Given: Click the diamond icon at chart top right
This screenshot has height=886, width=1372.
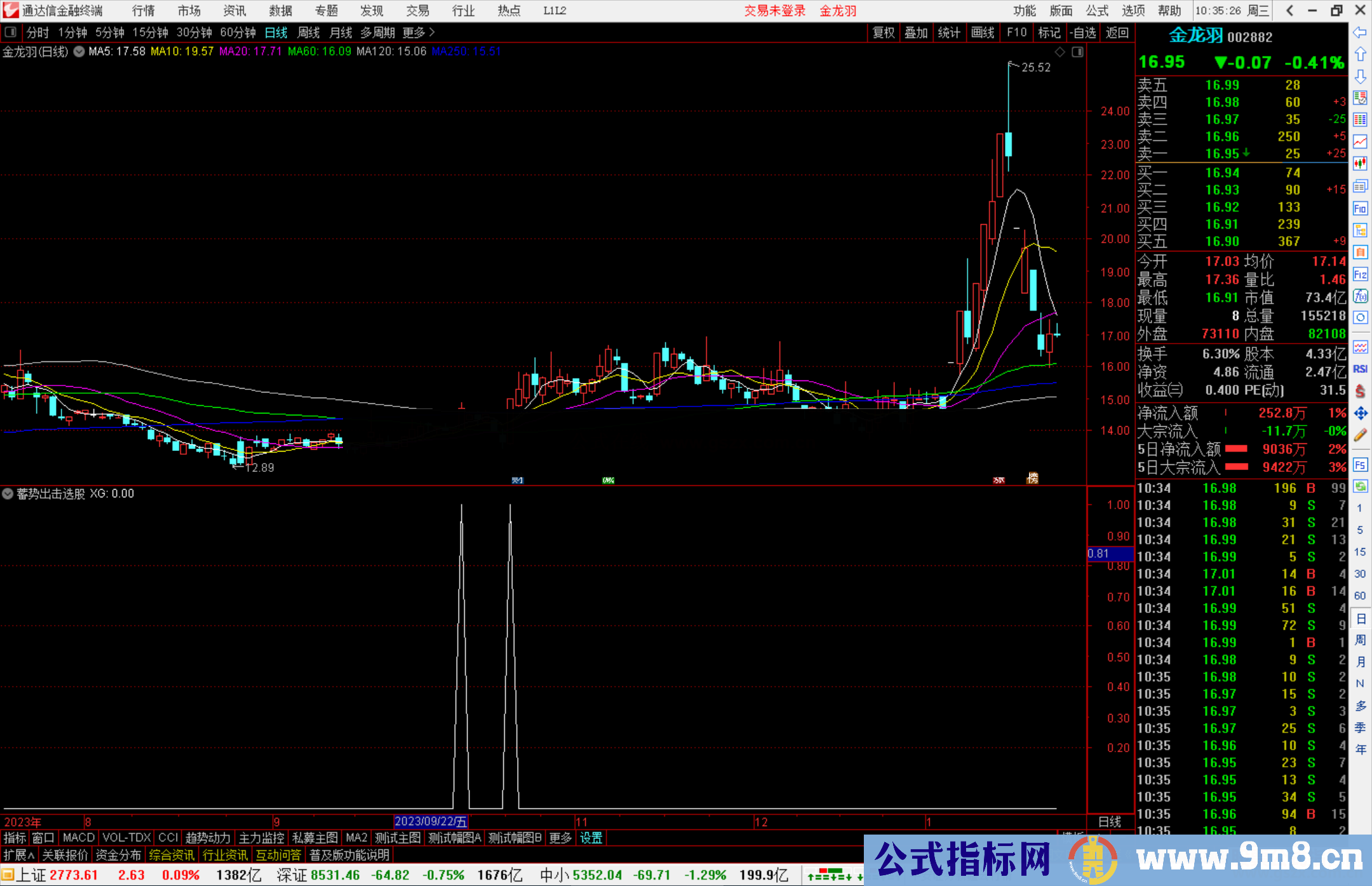Looking at the screenshot, I should (1059, 52).
